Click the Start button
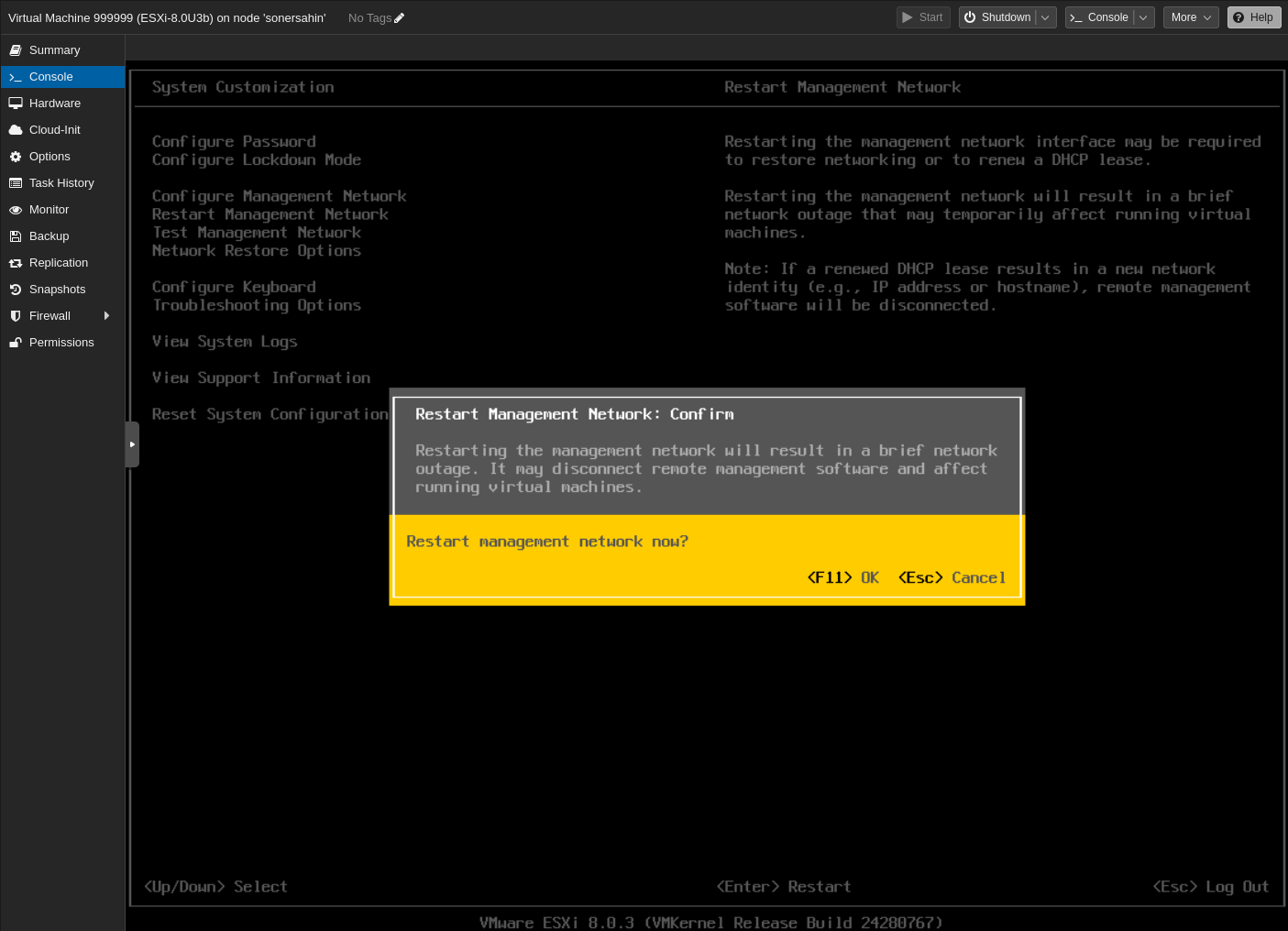The height and width of the screenshot is (931, 1288). tap(922, 16)
